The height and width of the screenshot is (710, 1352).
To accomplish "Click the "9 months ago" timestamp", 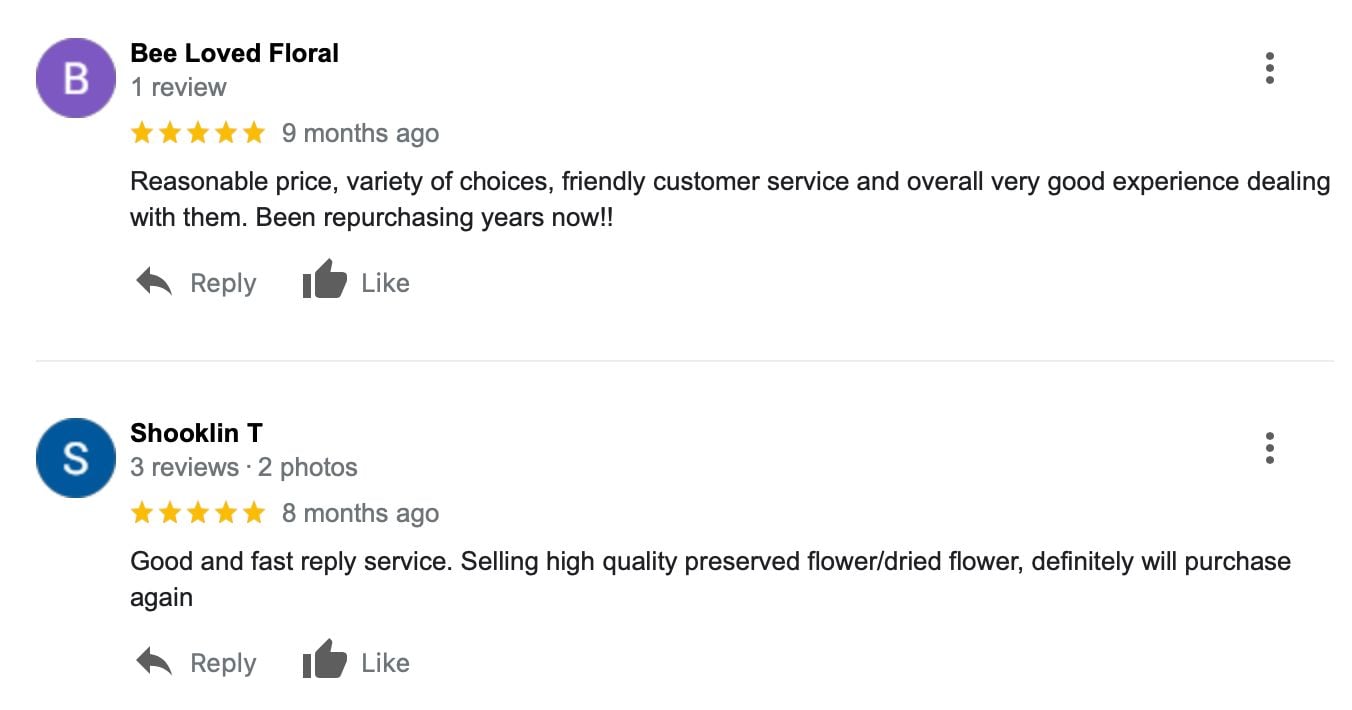I will click(x=360, y=133).
